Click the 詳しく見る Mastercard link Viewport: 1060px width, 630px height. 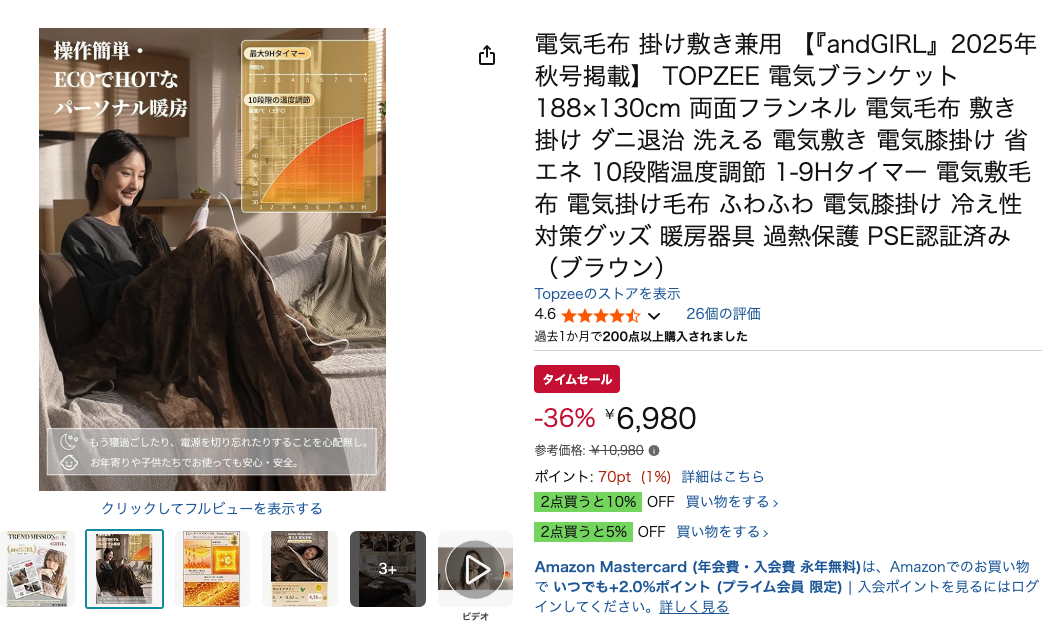[x=694, y=607]
